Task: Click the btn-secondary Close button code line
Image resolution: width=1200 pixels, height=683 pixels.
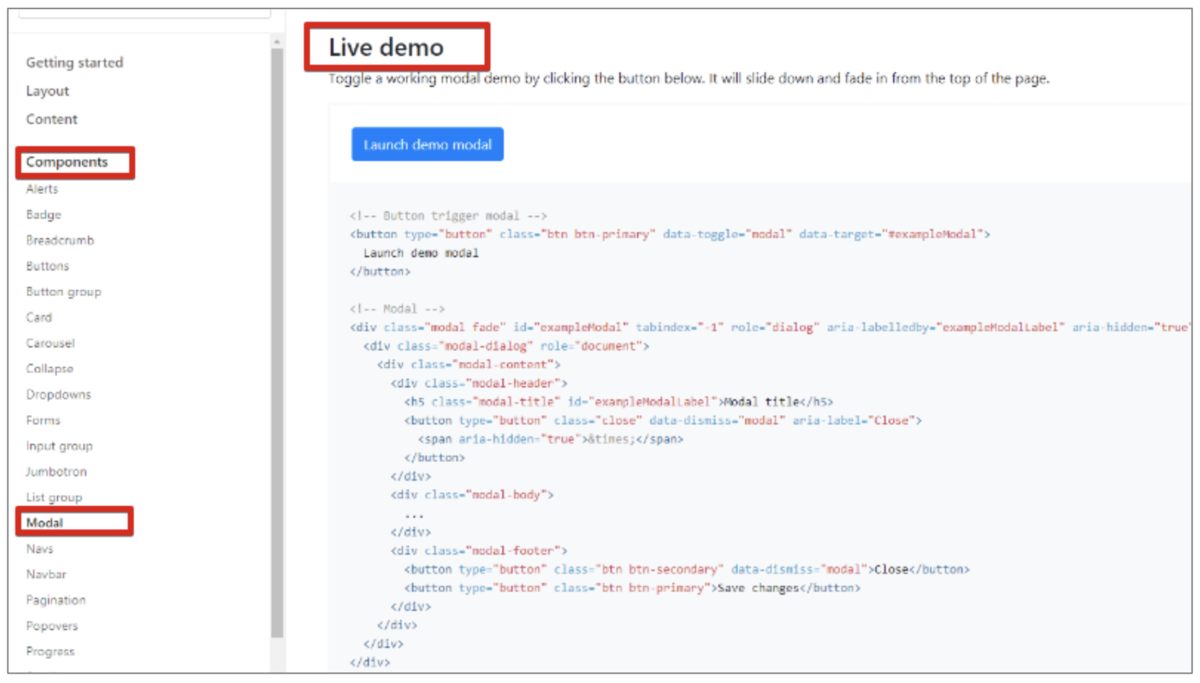Action: point(686,569)
